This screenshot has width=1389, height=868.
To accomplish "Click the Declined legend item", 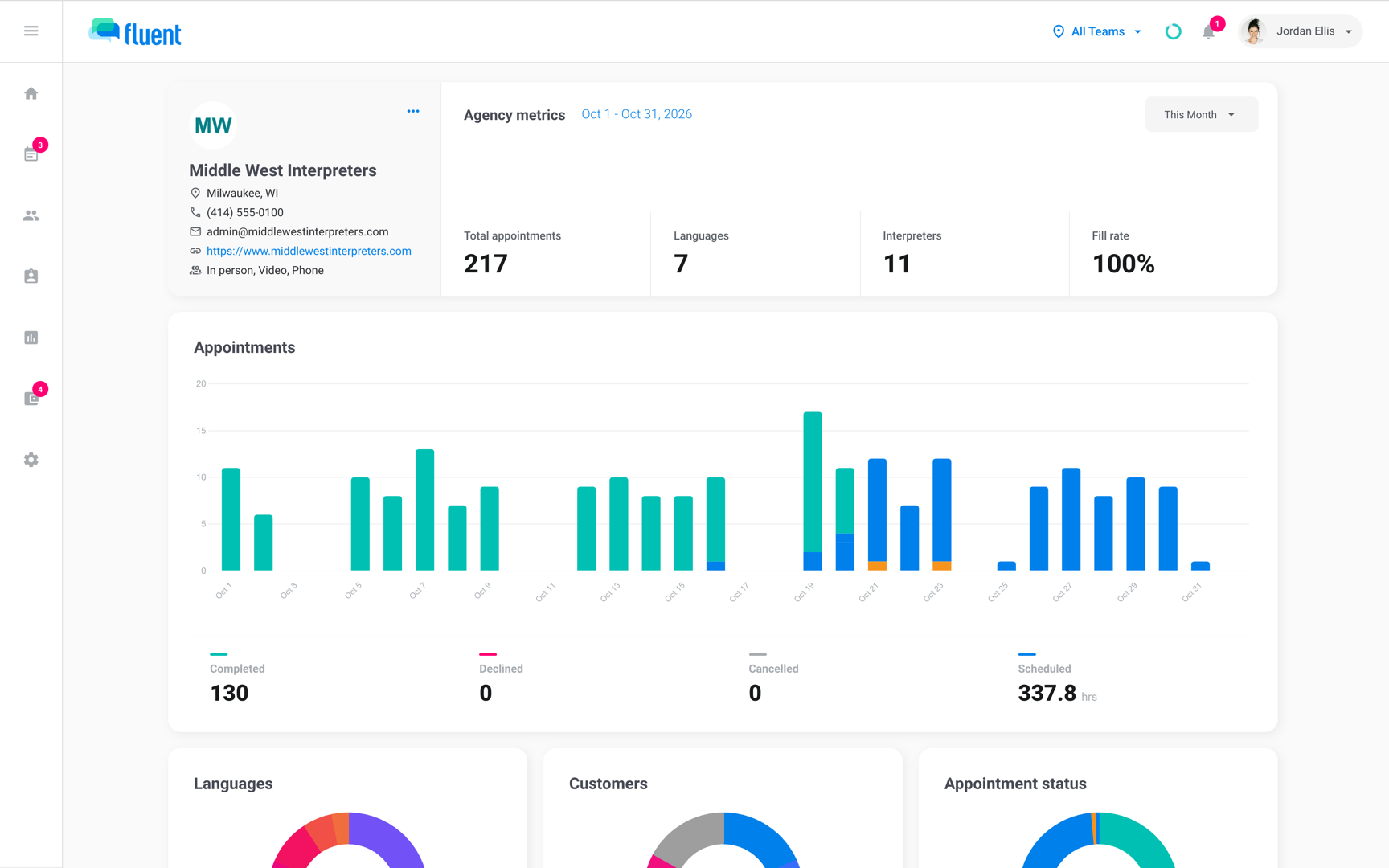I will (x=501, y=680).
